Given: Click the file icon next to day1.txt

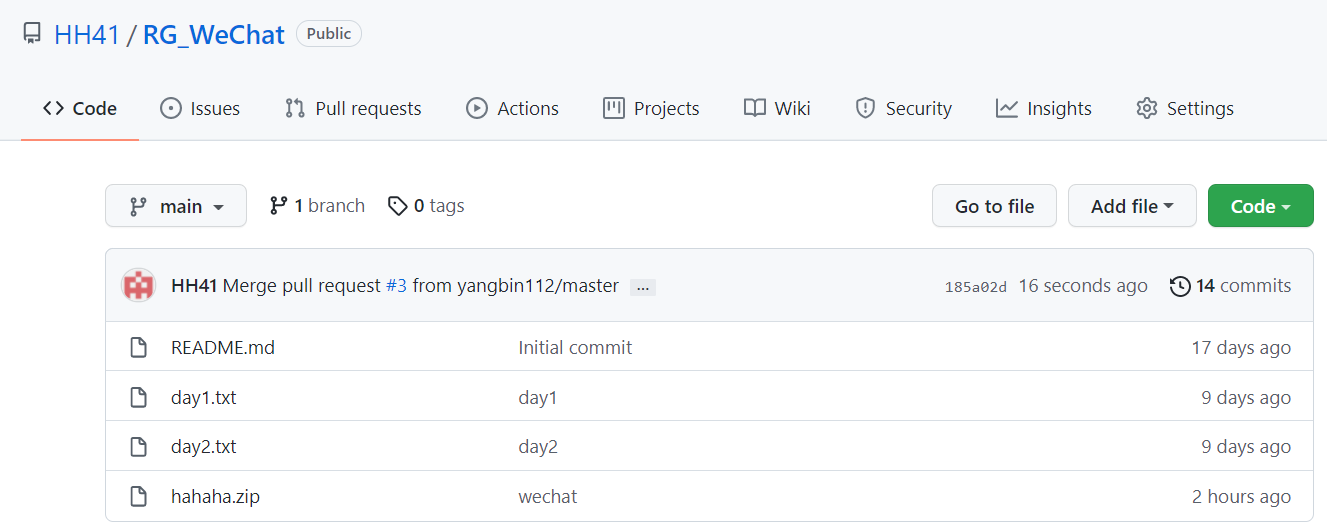Looking at the screenshot, I should pyautogui.click(x=139, y=398).
